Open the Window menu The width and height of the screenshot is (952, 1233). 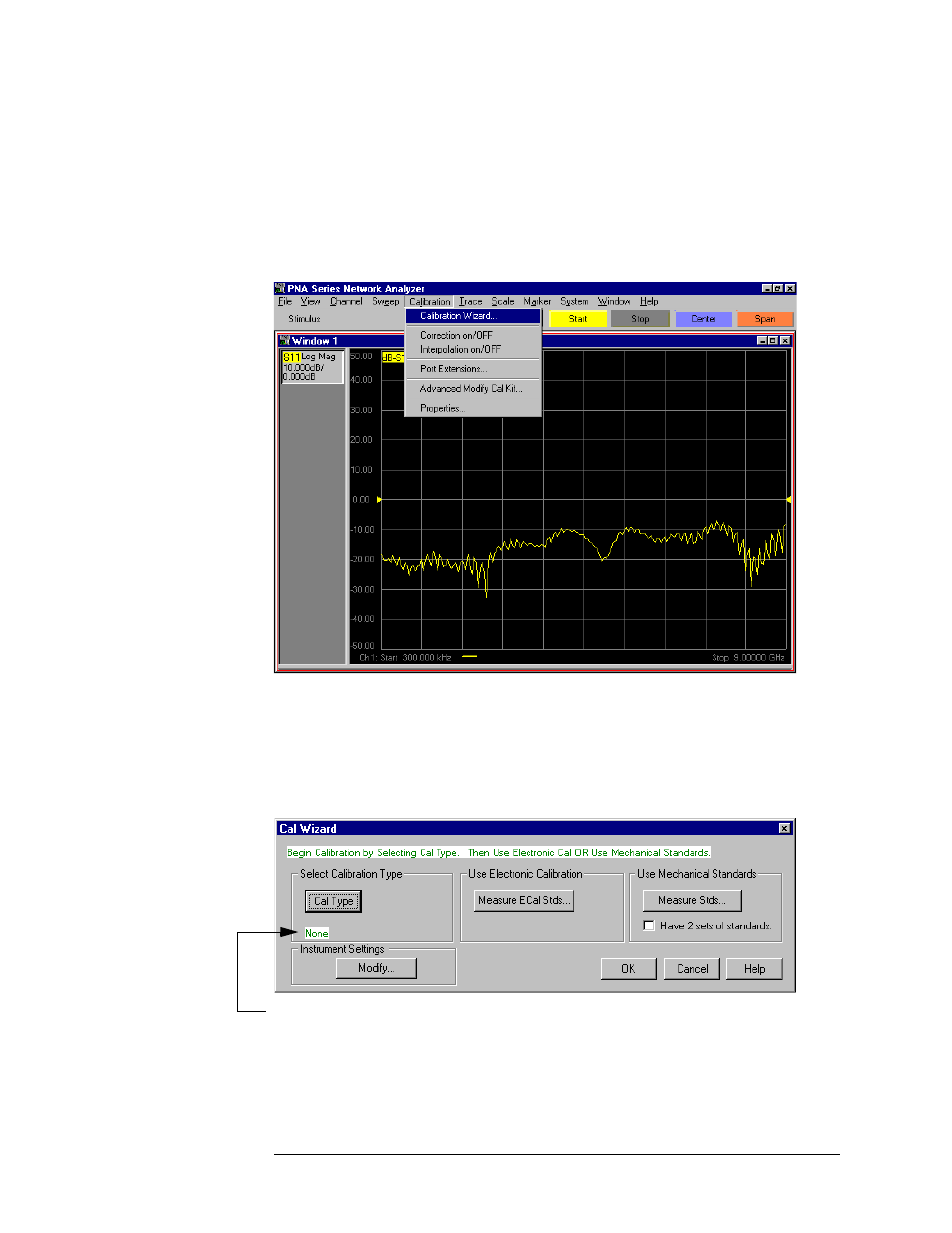614,301
